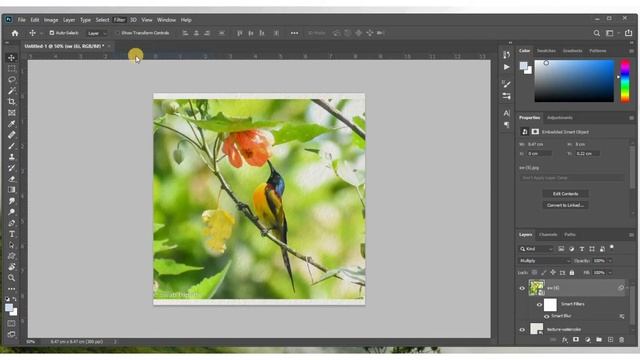Open more align options three dots
This screenshot has width=640, height=360.
294,33
